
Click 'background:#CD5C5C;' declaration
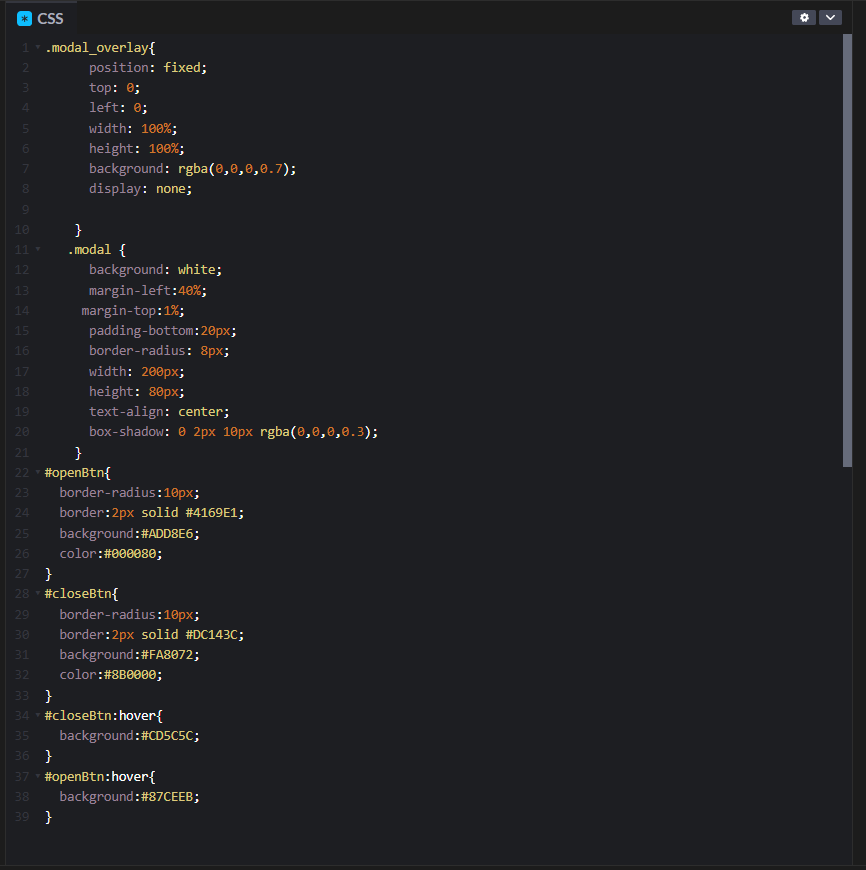tap(130, 736)
